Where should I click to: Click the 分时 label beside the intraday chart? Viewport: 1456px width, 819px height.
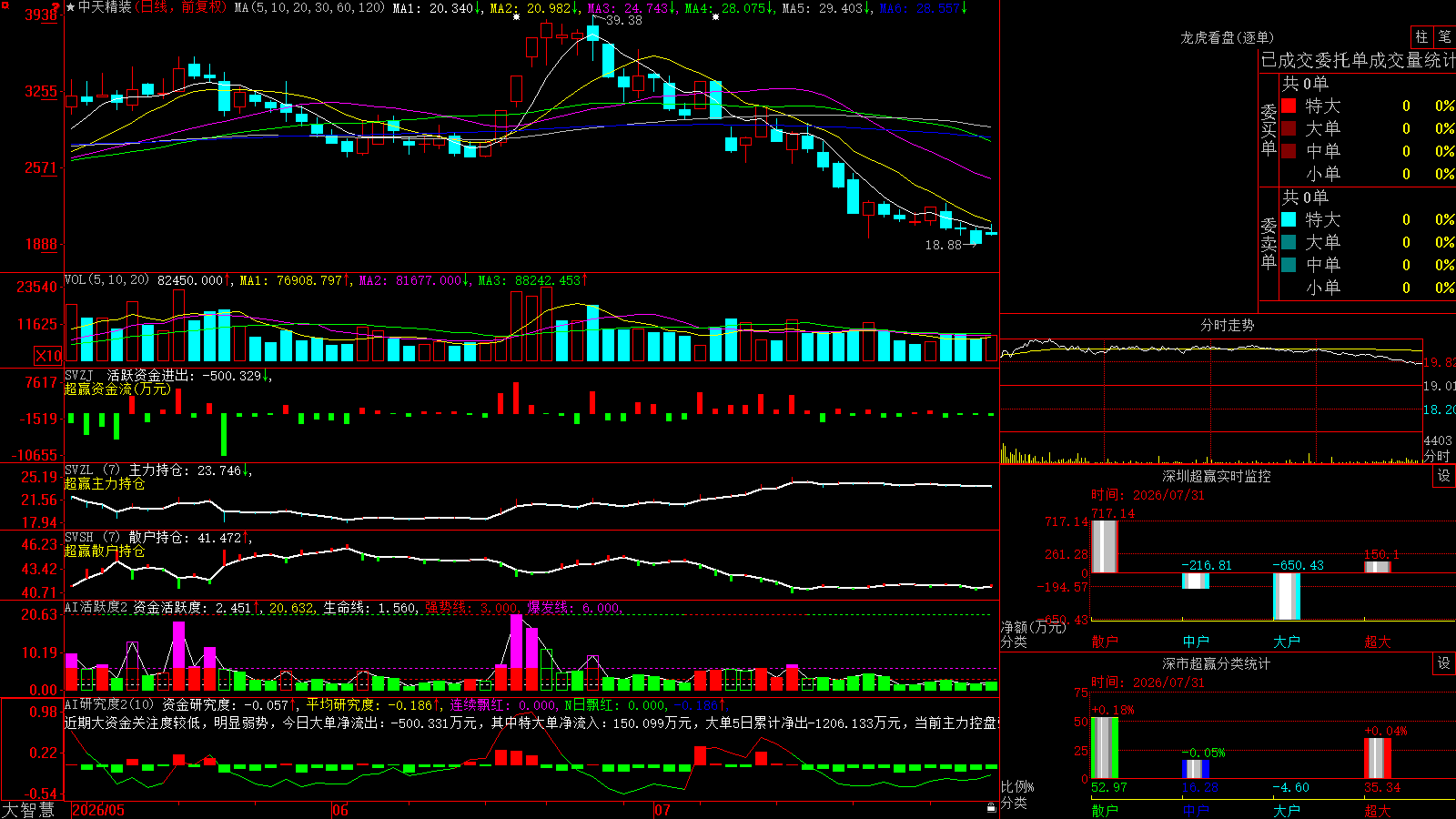point(1437,455)
